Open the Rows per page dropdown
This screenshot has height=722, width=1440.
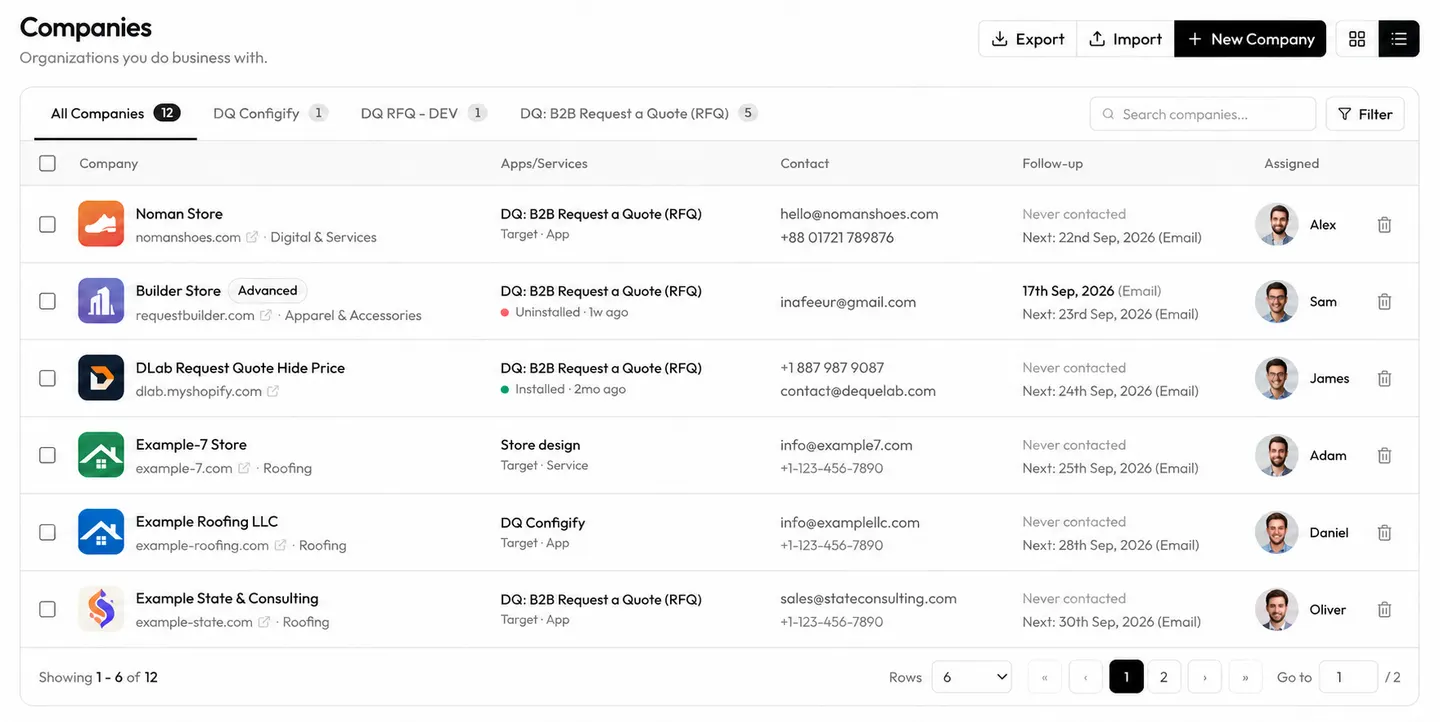click(x=971, y=677)
